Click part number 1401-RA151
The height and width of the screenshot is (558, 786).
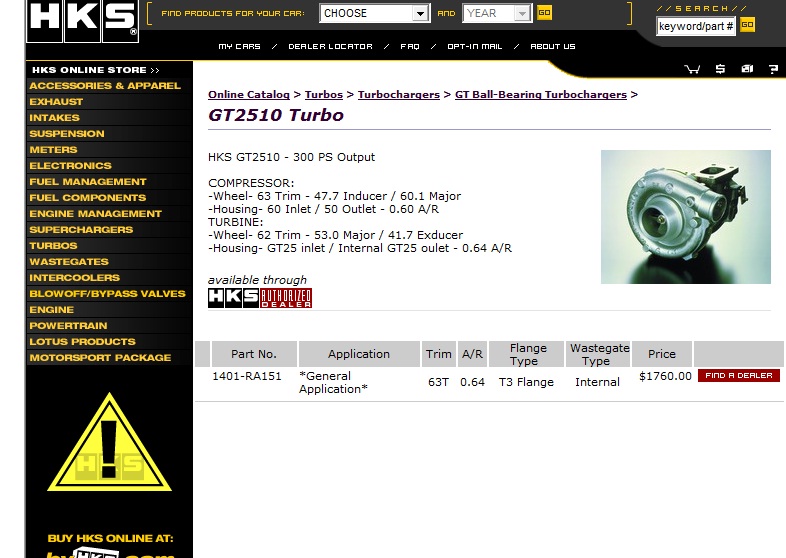[x=247, y=376]
